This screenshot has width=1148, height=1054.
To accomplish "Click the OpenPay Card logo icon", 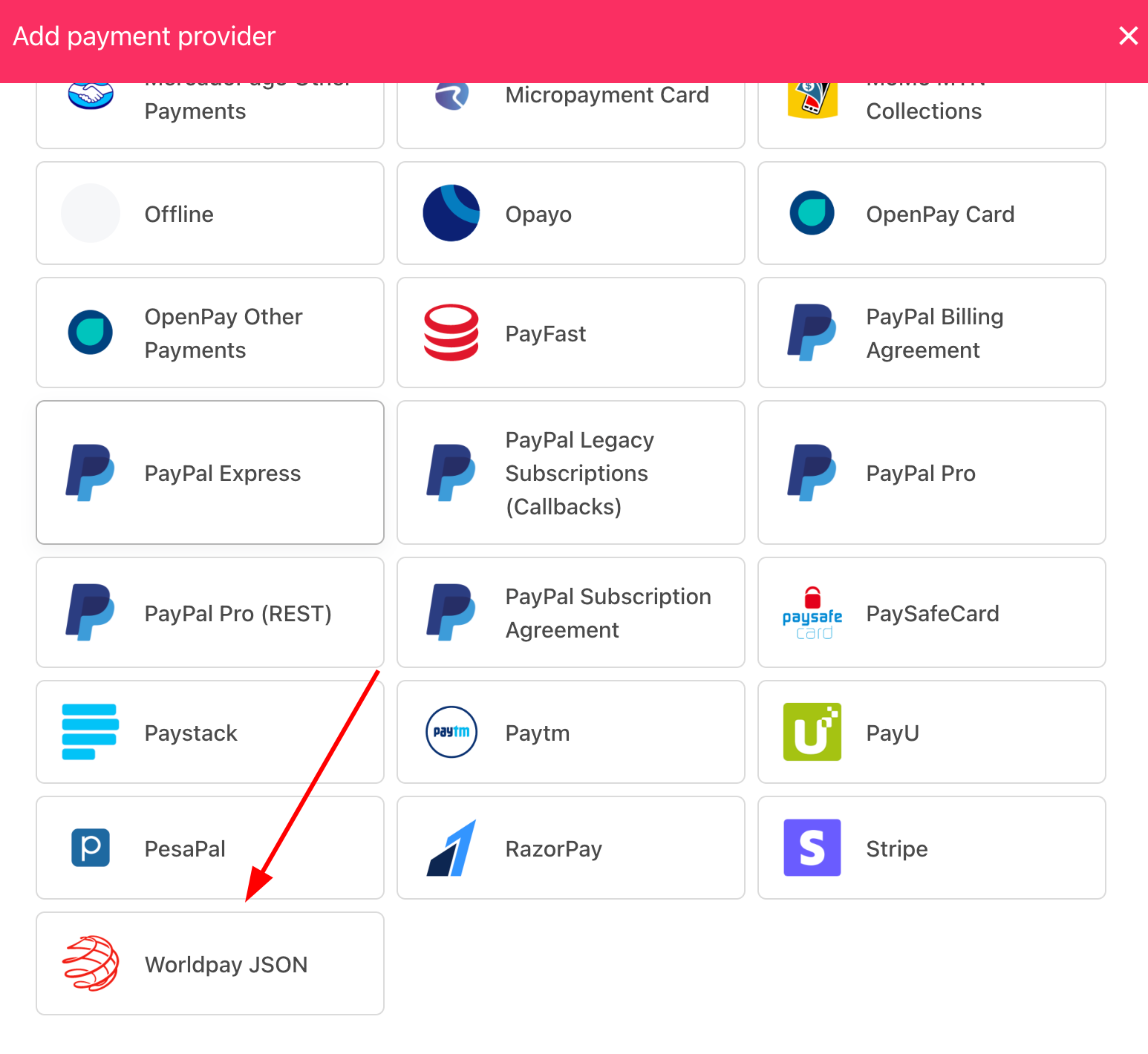I will coord(812,213).
